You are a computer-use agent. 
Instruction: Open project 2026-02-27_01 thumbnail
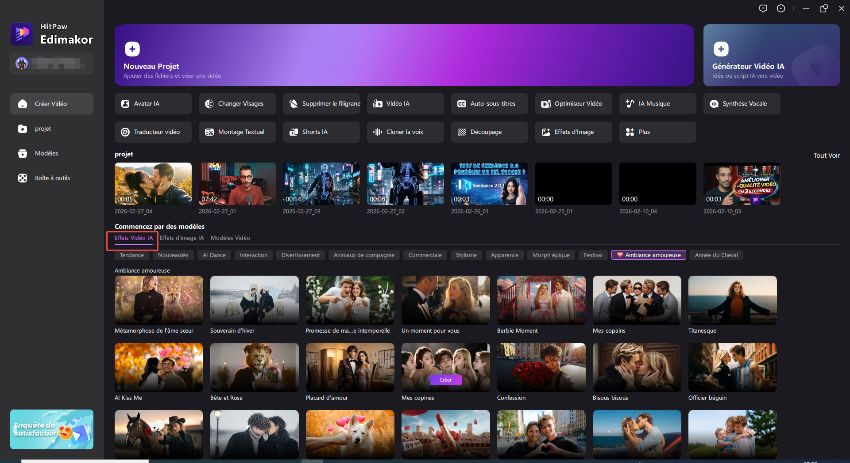pos(237,184)
